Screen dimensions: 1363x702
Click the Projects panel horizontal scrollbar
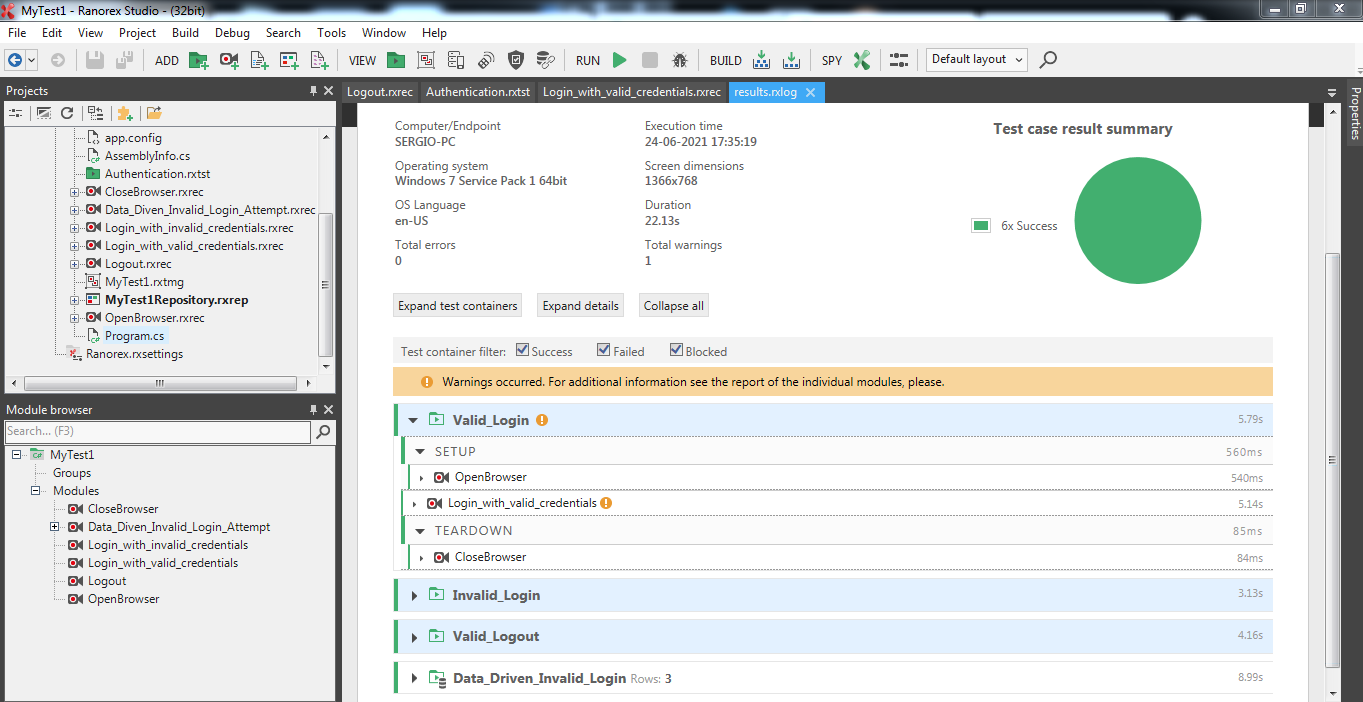coord(160,384)
